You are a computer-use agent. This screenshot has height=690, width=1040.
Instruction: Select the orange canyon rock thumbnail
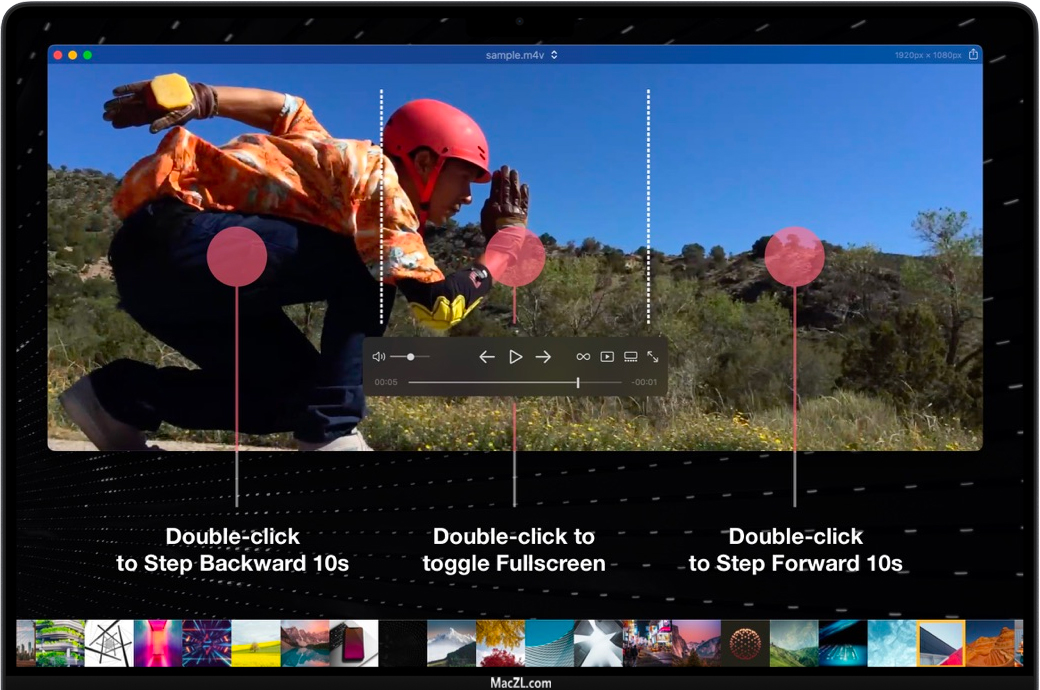990,643
